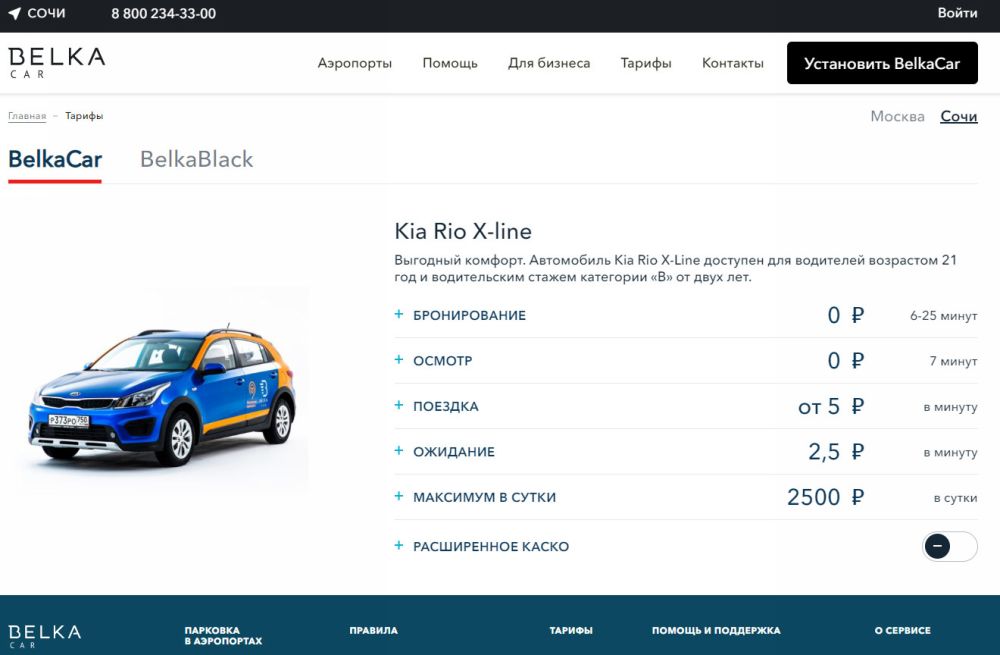Viewport: 1000px width, 655px height.
Task: Click the МАКСИМУМ В СУТКИ row label
Action: coord(484,497)
